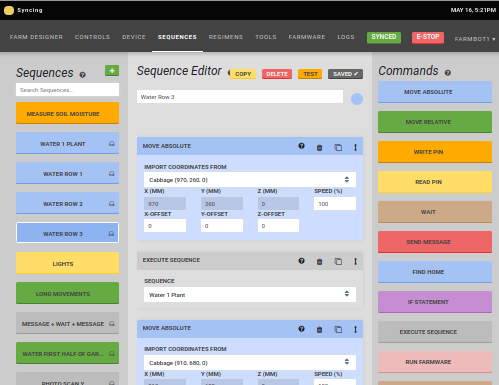
Task: Hit the red E-STOP button
Action: [x=428, y=37]
